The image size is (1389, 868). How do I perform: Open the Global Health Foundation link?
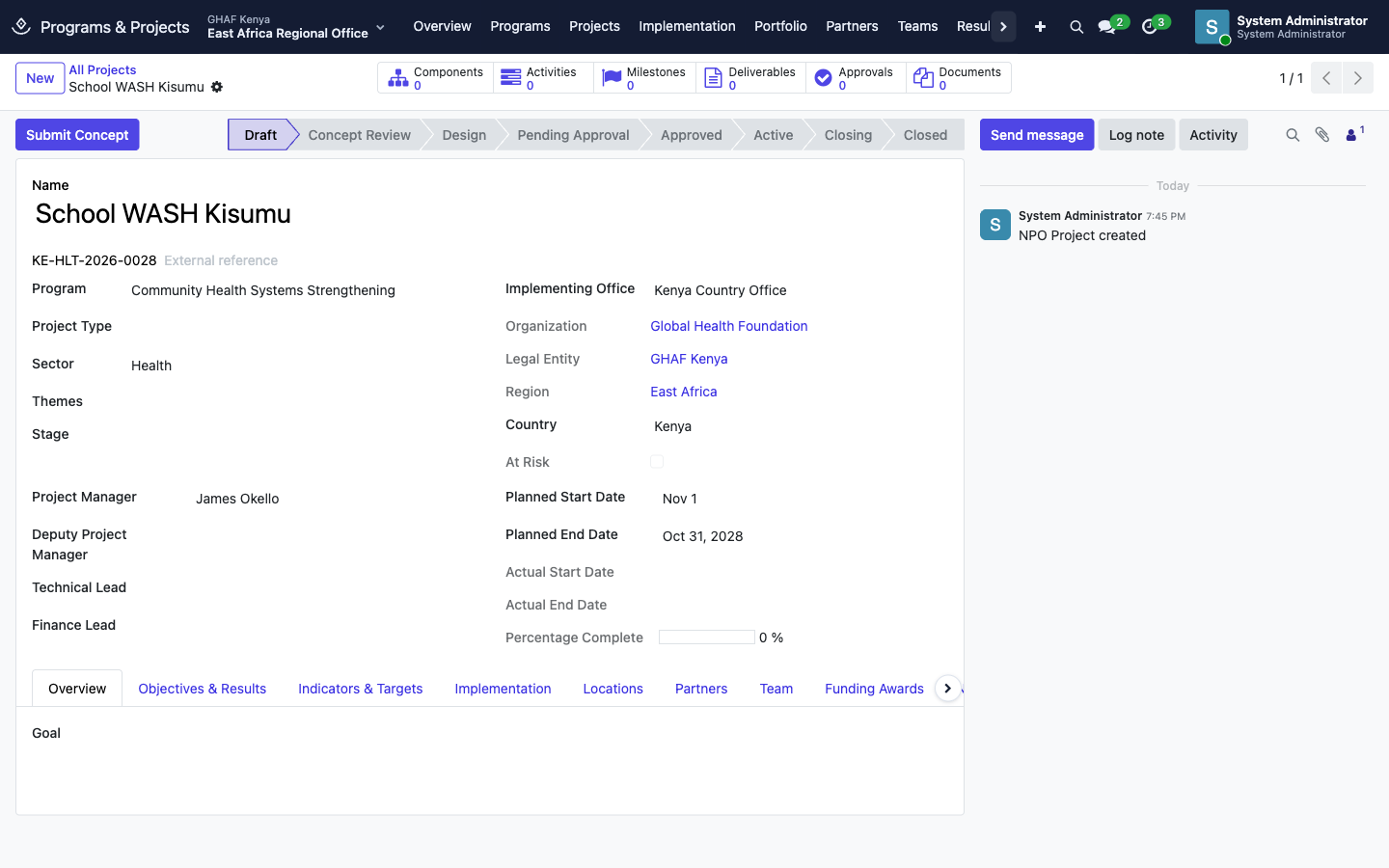[729, 326]
